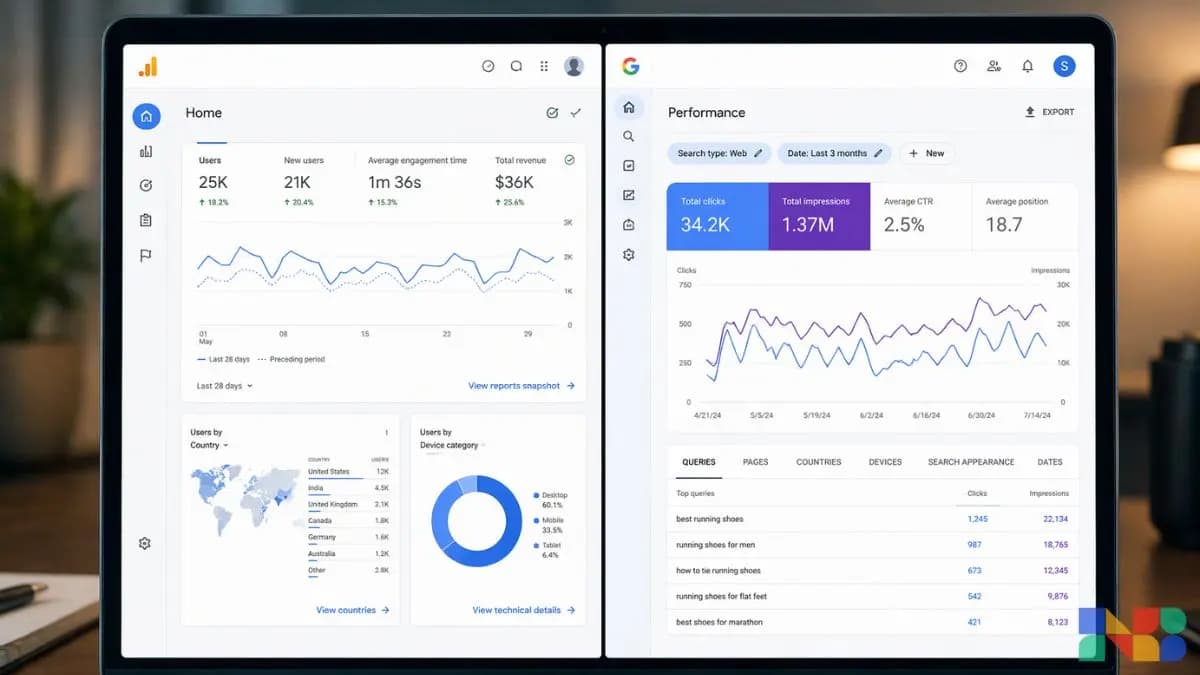
Task: Click the insights icon beside Home title
Action: [x=552, y=113]
